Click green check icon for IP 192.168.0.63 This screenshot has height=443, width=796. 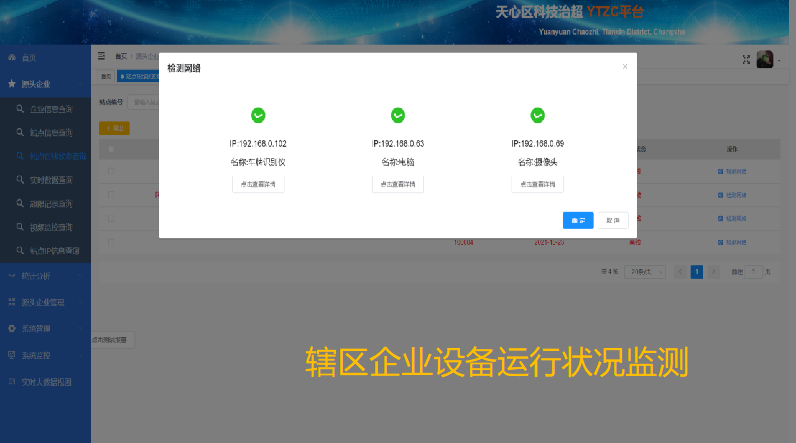397,115
